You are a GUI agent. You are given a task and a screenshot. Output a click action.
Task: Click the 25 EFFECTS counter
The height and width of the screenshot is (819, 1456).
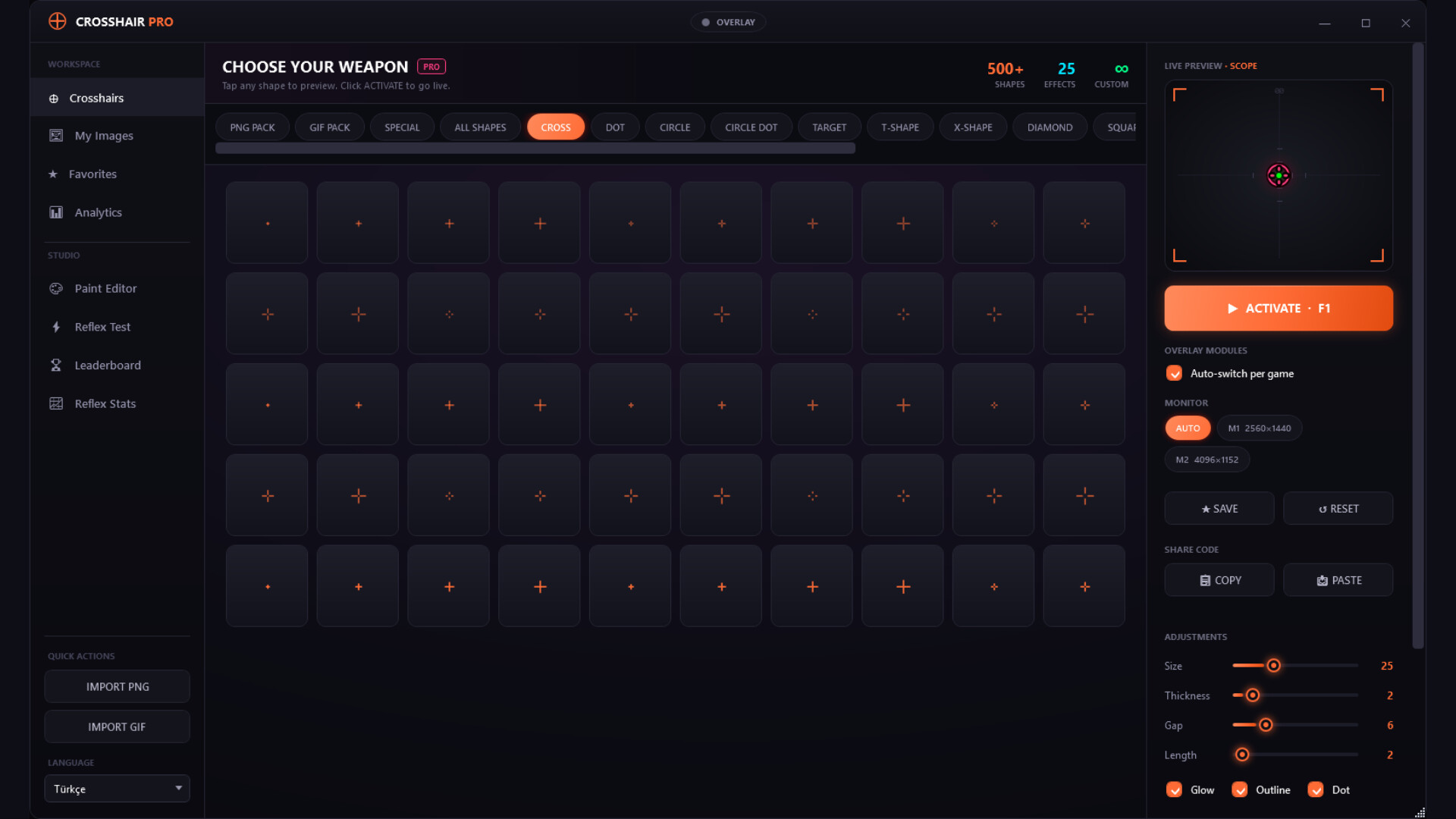[1060, 75]
